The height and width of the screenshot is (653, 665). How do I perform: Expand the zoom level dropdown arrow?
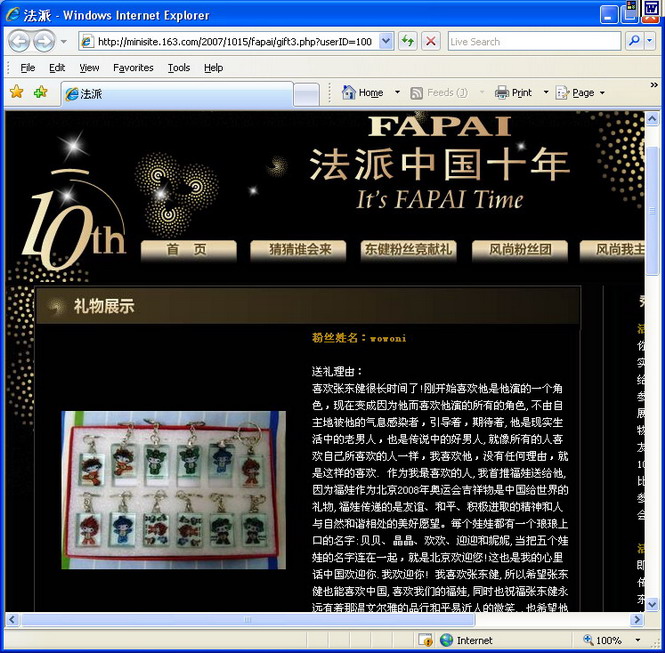click(x=637, y=640)
